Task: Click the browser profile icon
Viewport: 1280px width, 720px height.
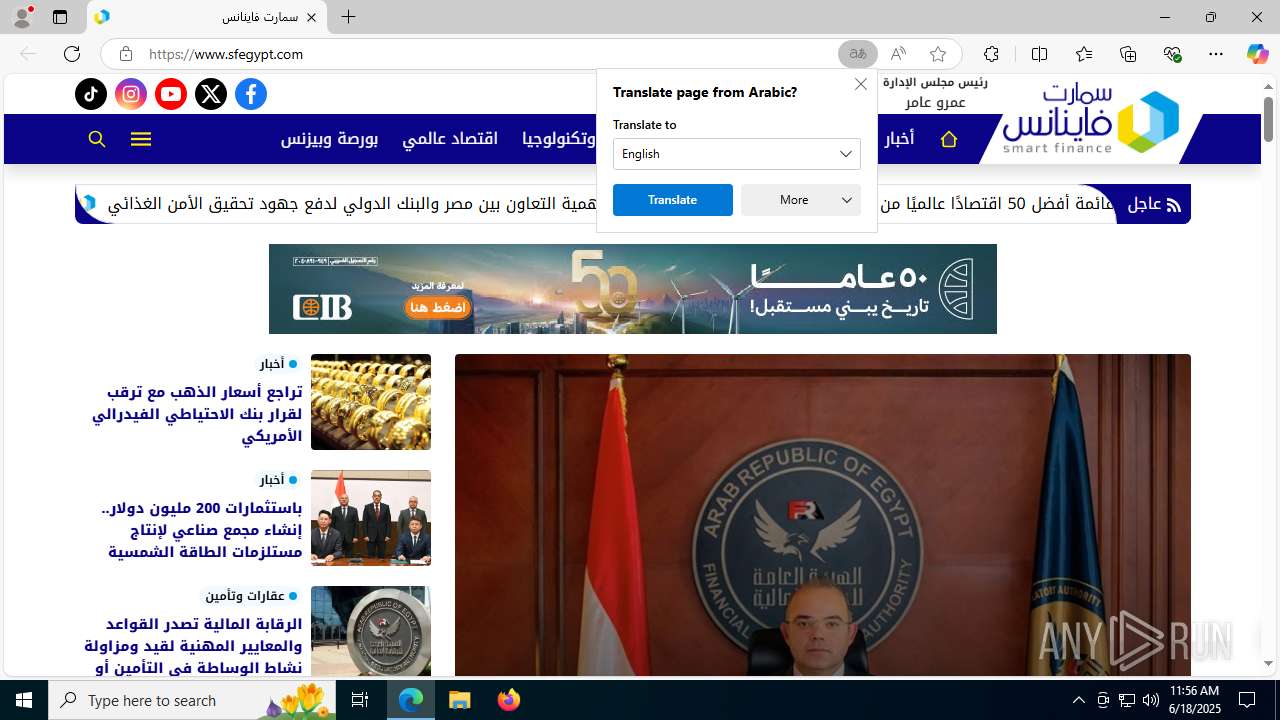Action: (x=22, y=17)
